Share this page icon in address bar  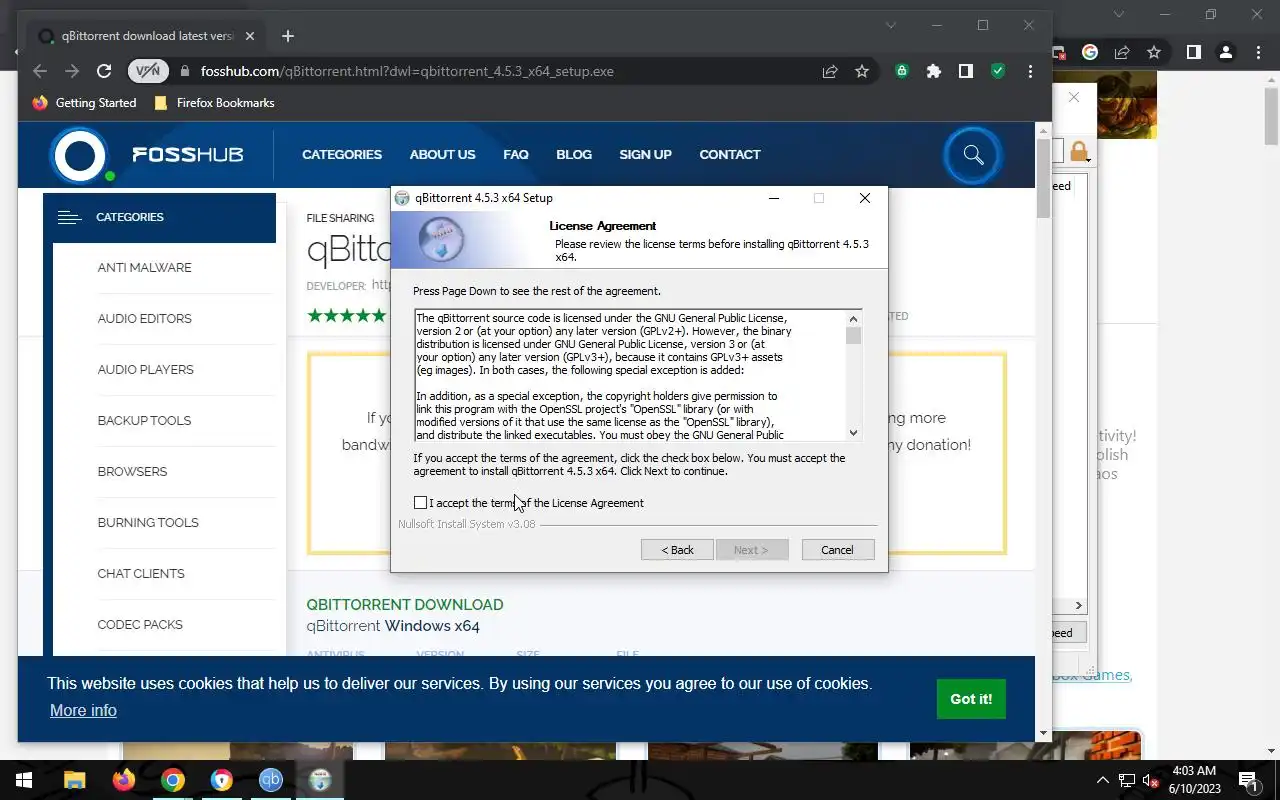point(830,71)
